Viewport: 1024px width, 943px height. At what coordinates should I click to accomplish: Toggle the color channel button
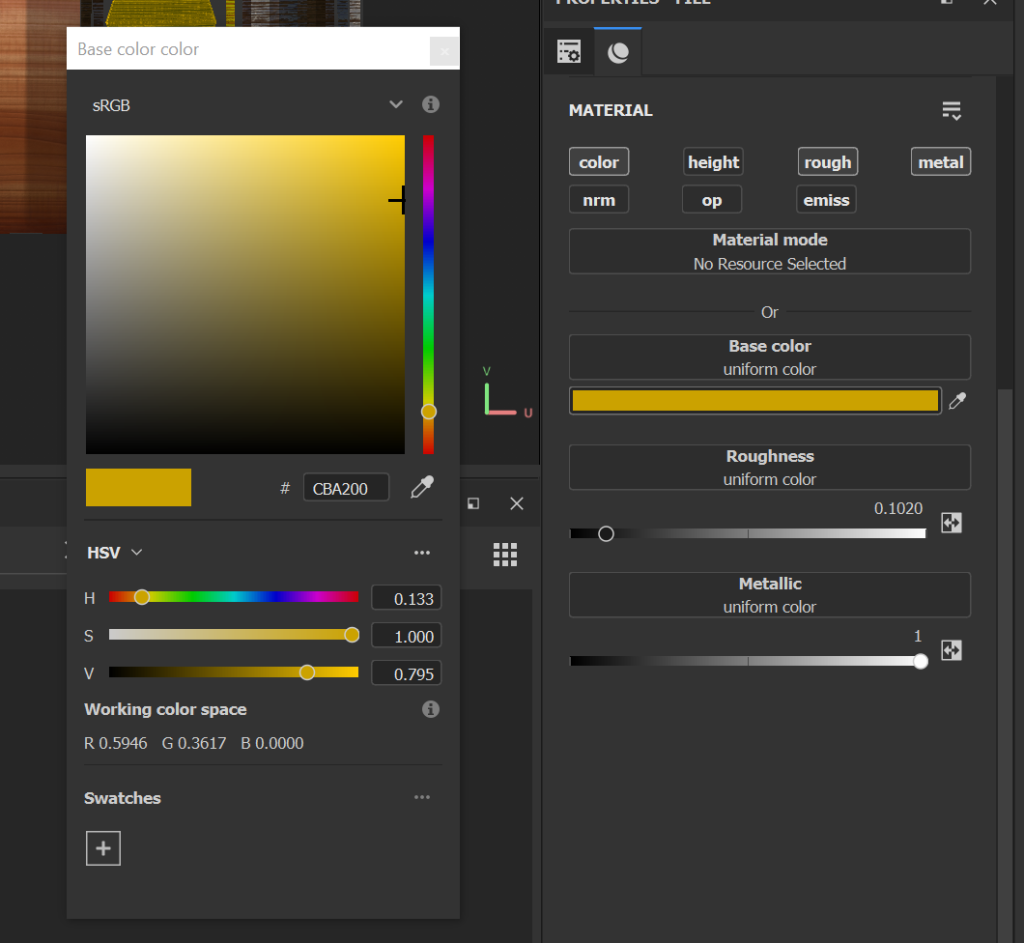[598, 162]
